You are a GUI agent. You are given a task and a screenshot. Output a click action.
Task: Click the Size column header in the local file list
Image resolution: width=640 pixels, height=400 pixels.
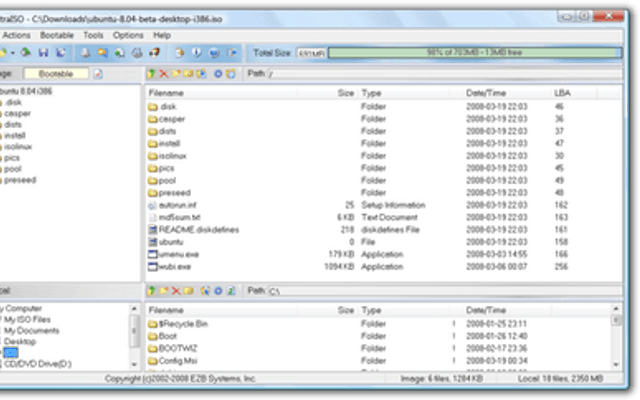point(327,310)
